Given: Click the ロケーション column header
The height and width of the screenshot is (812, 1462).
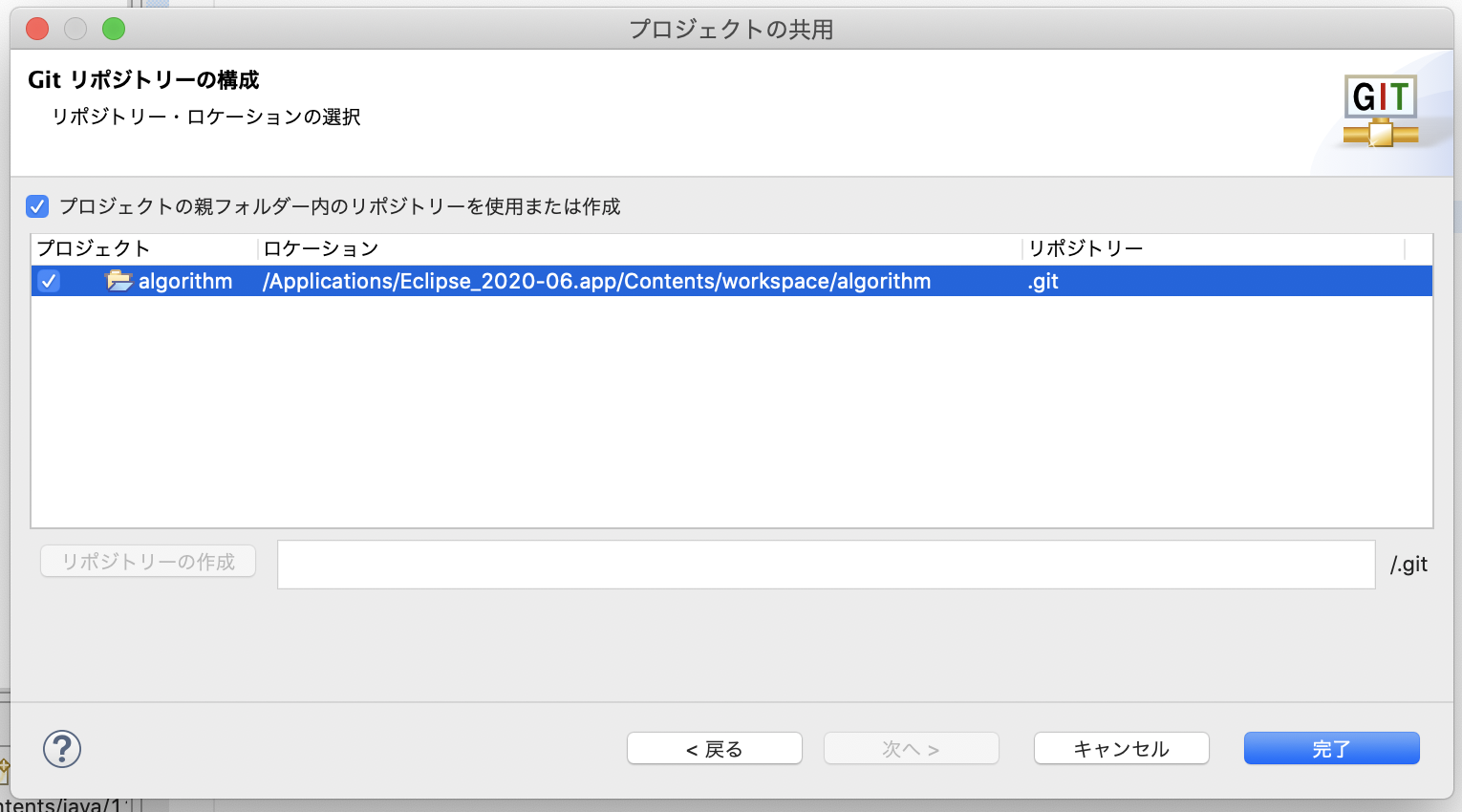Looking at the screenshot, I should 320,248.
